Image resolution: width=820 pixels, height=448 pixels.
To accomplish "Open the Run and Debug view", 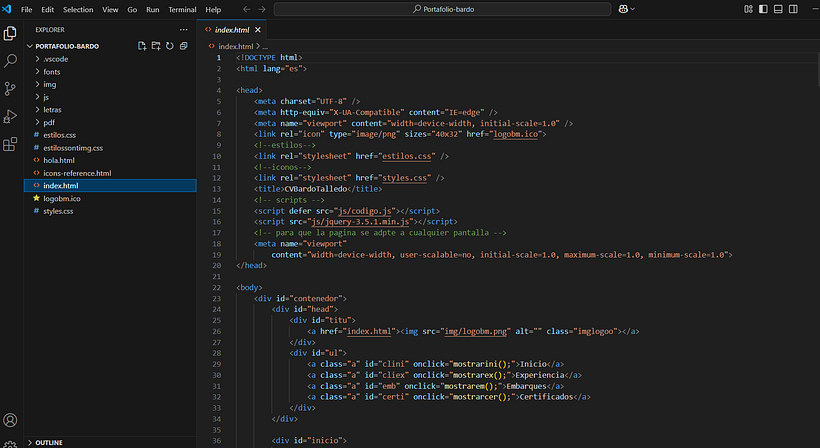I will click(10, 117).
